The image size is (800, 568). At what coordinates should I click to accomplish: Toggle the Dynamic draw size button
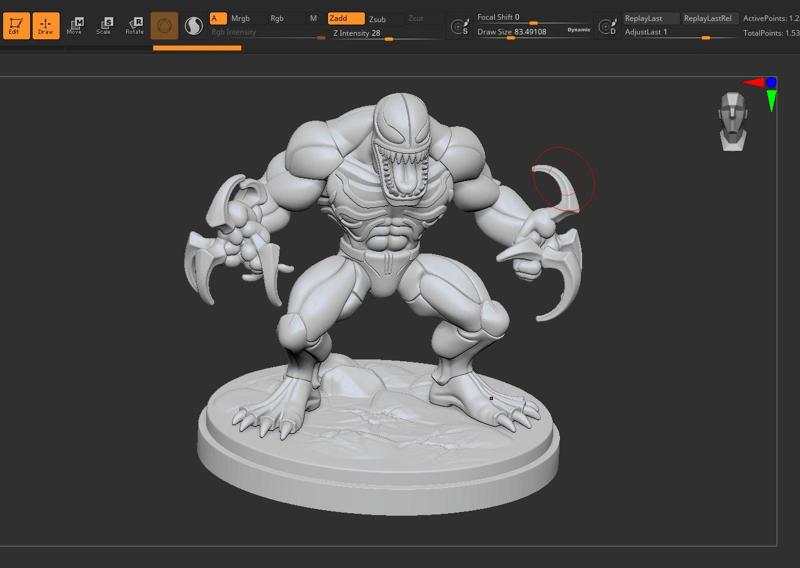click(x=579, y=30)
